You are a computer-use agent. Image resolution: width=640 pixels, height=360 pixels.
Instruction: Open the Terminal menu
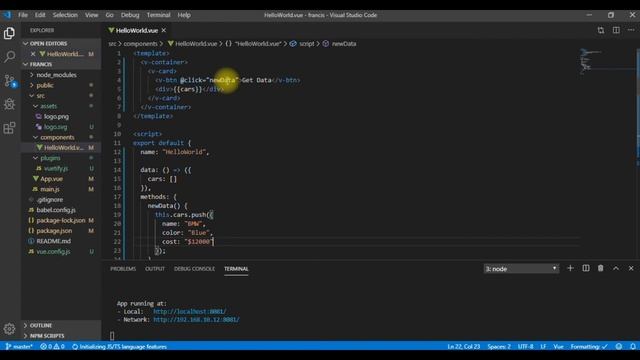pos(158,15)
